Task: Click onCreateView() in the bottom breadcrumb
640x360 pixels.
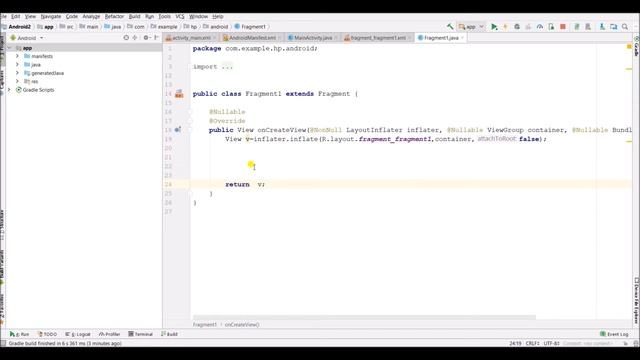Action: coord(242,324)
